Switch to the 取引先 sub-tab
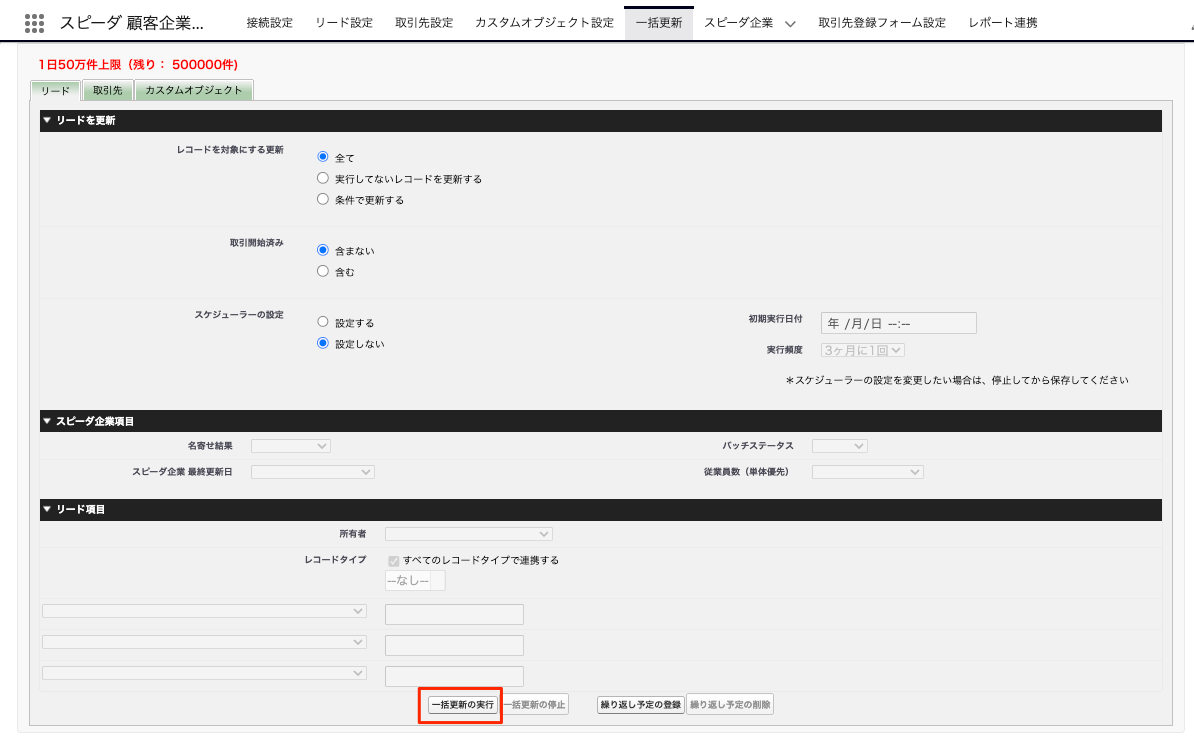 107,90
